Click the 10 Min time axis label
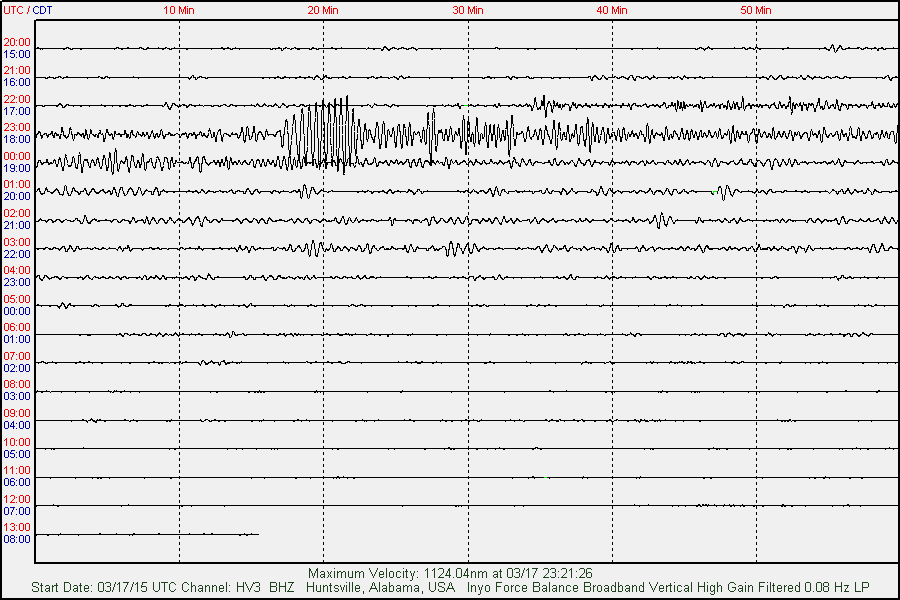Image resolution: width=900 pixels, height=600 pixels. [x=179, y=10]
